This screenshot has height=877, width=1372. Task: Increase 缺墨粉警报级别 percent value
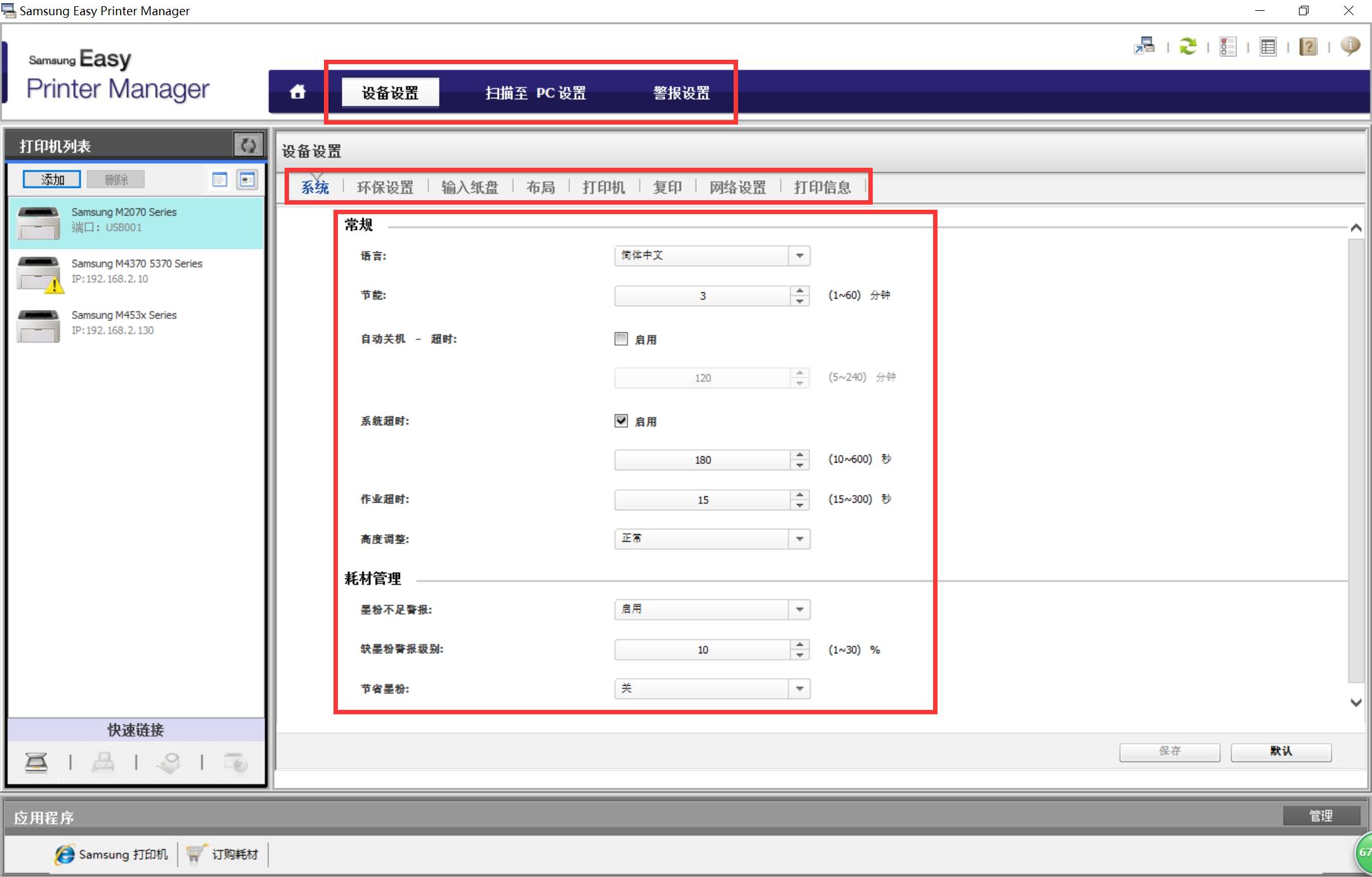pos(800,644)
